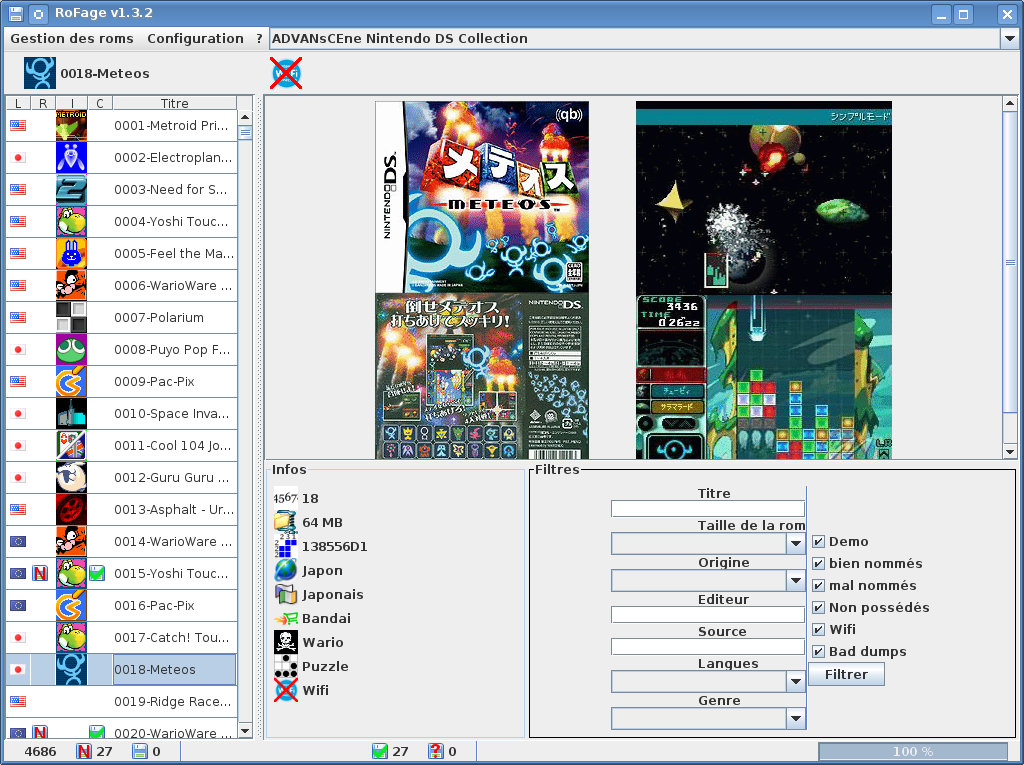Click the Need for Speed icon
This screenshot has height=765, width=1024.
click(x=71, y=189)
